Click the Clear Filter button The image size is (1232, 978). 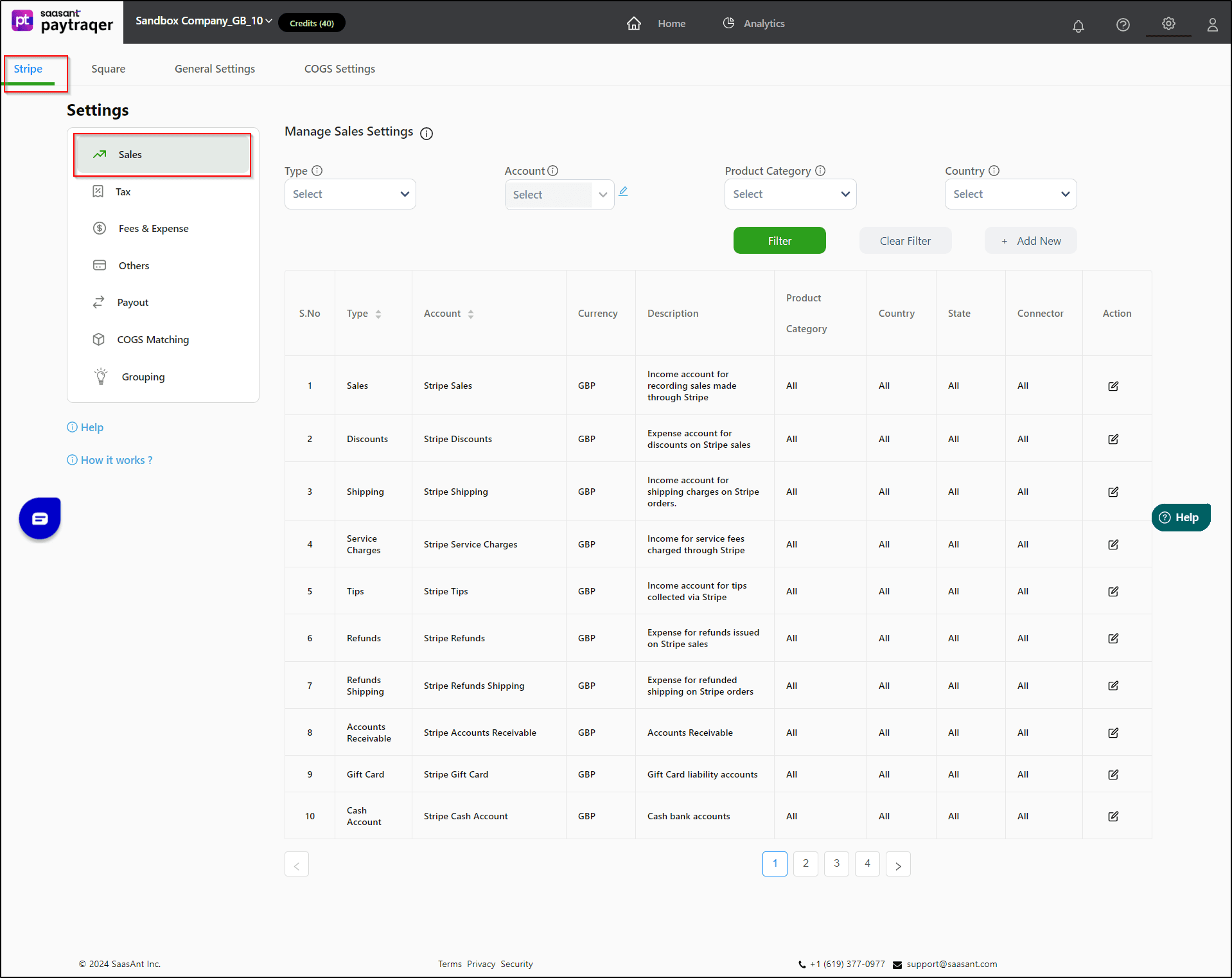[905, 240]
